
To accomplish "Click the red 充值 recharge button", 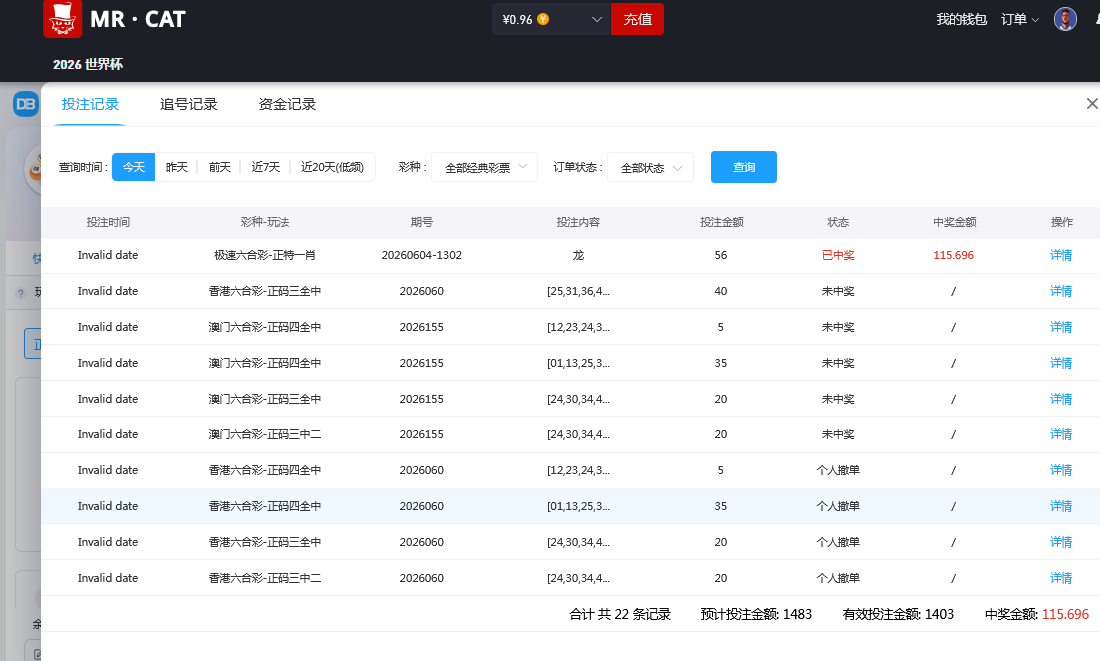I will (637, 19).
